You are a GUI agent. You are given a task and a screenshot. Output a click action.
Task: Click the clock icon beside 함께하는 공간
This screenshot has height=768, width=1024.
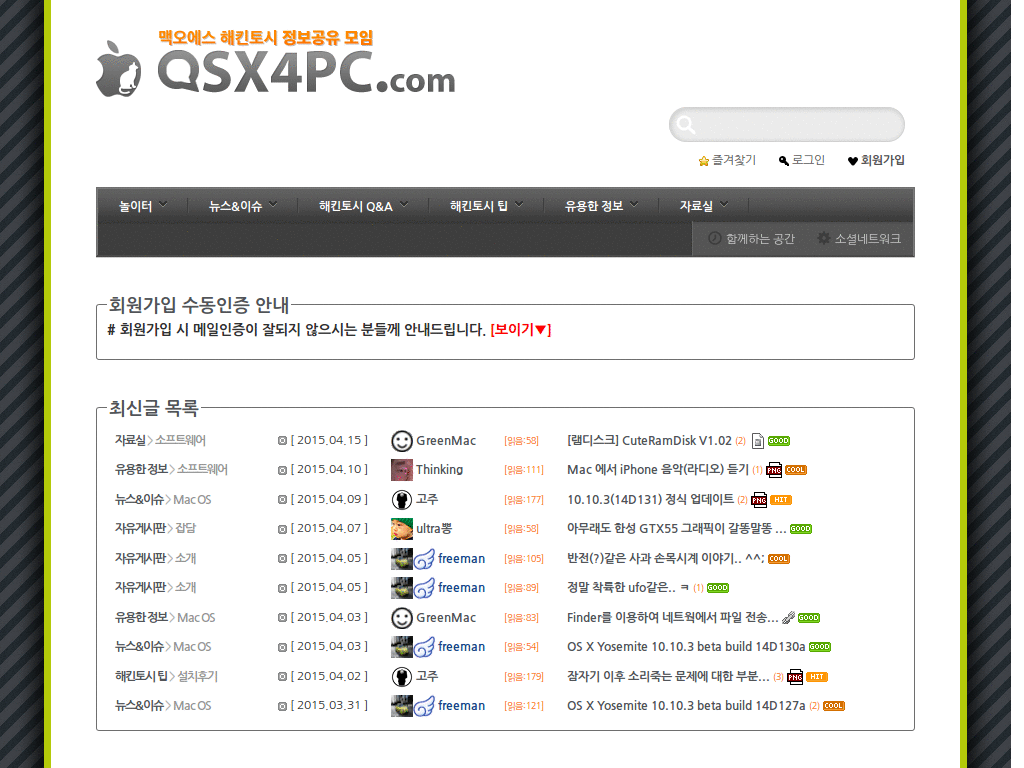pos(714,238)
